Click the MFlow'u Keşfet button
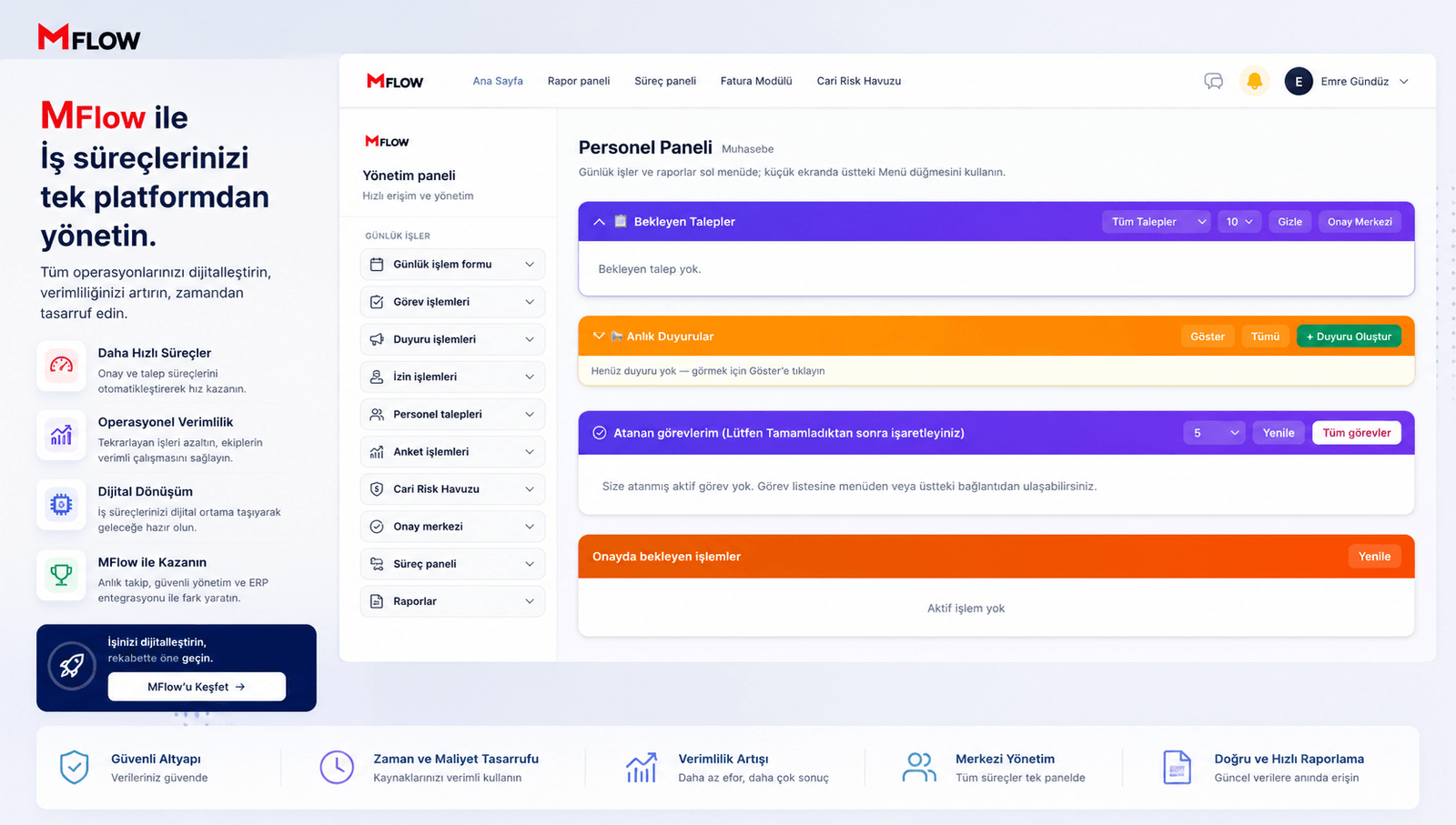This screenshot has height=825, width=1456. [x=197, y=687]
